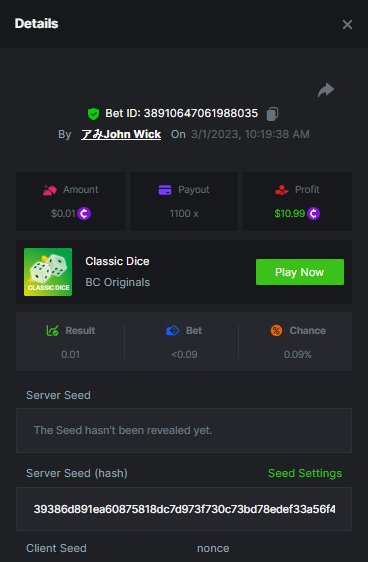Image resolution: width=368 pixels, height=562 pixels.
Task: Open the Classic Dice game thumbnail
Action: (48, 272)
